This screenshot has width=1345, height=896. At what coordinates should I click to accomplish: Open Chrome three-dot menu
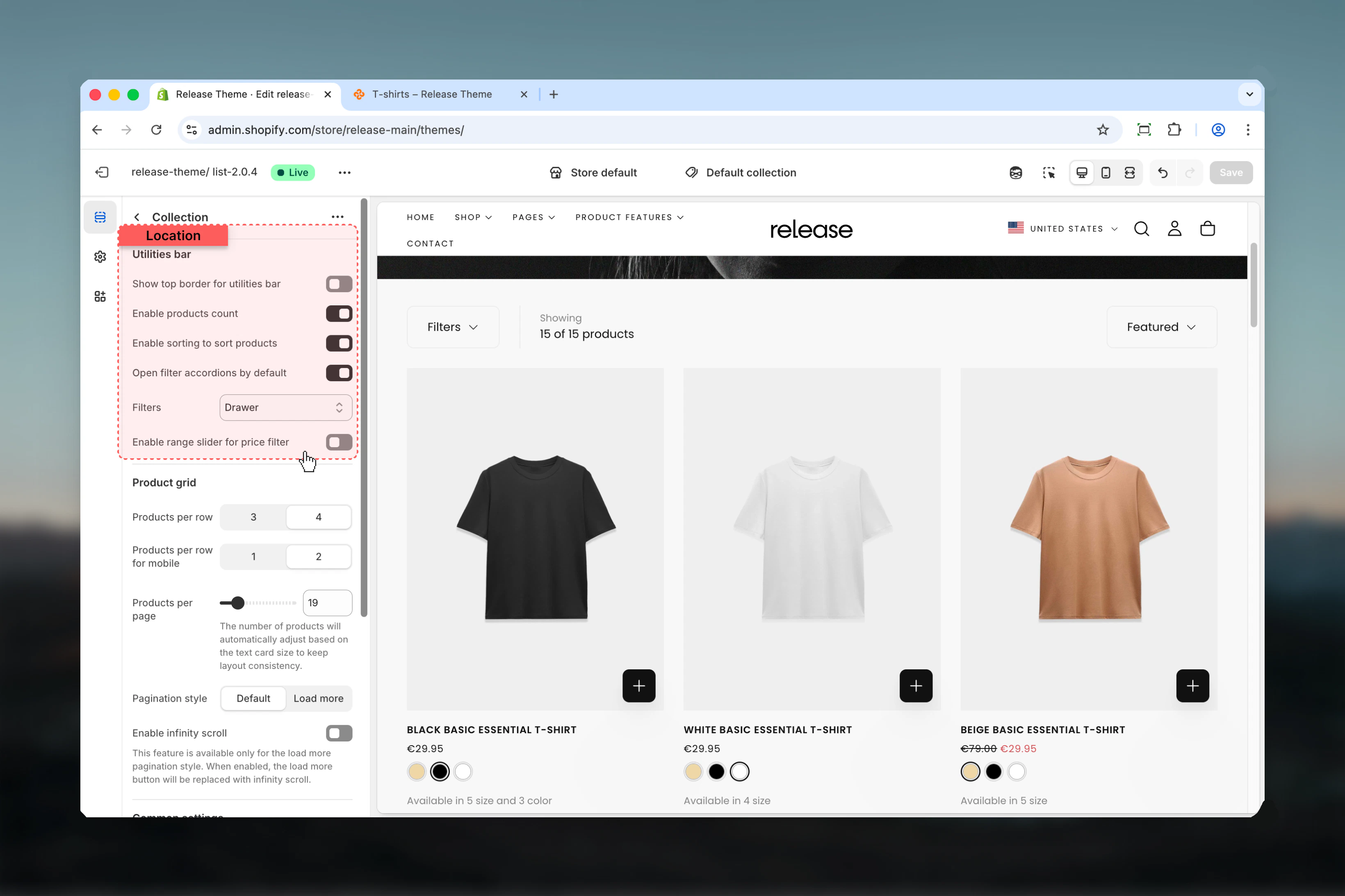1248,130
